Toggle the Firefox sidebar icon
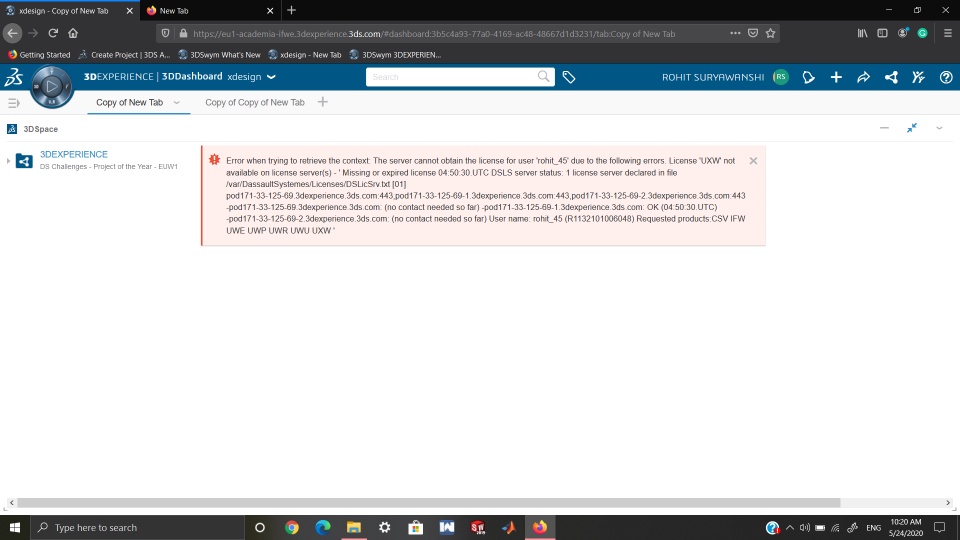Viewport: 960px width, 540px height. pyautogui.click(x=882, y=33)
